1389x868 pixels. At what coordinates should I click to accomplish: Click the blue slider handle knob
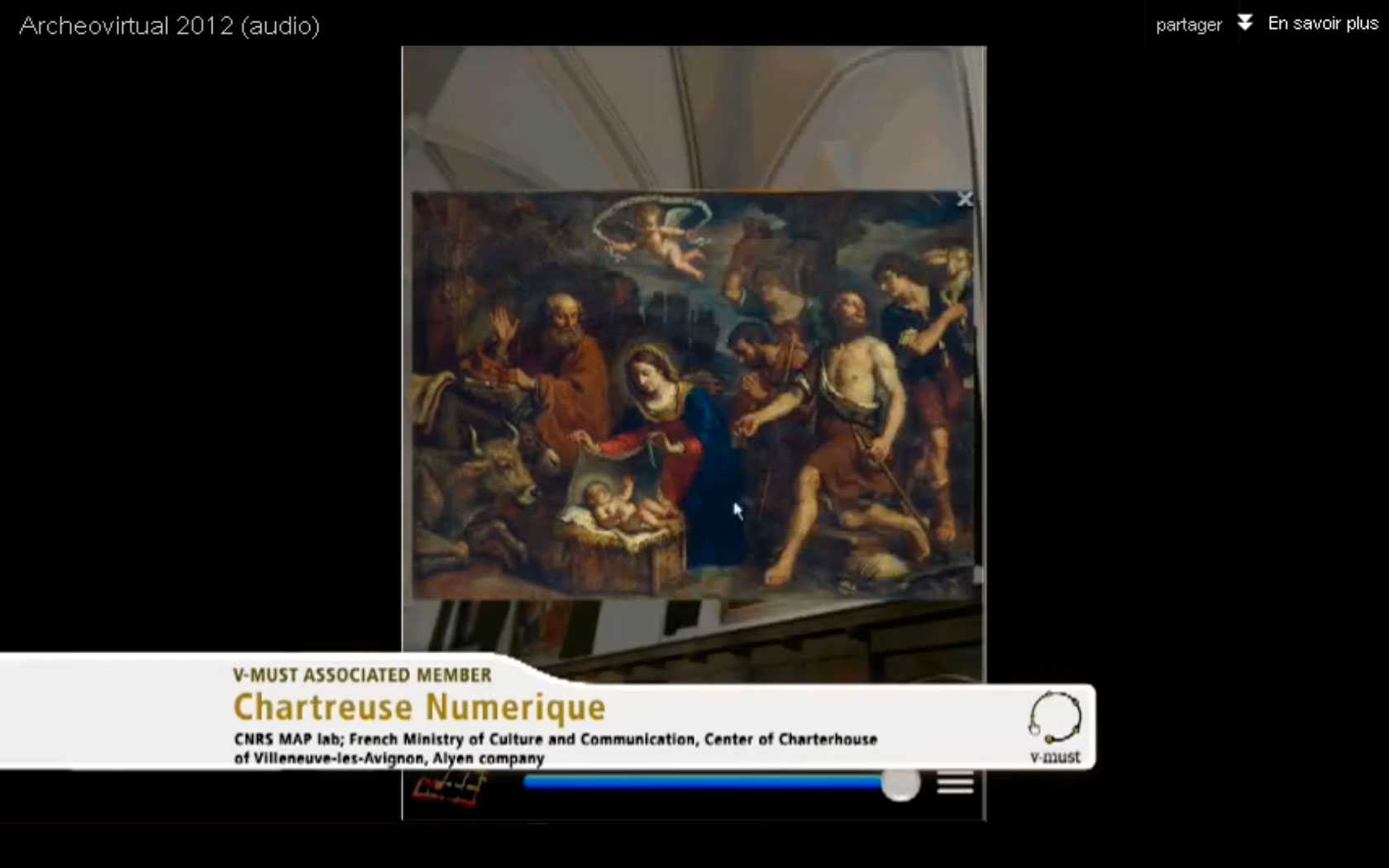(900, 784)
